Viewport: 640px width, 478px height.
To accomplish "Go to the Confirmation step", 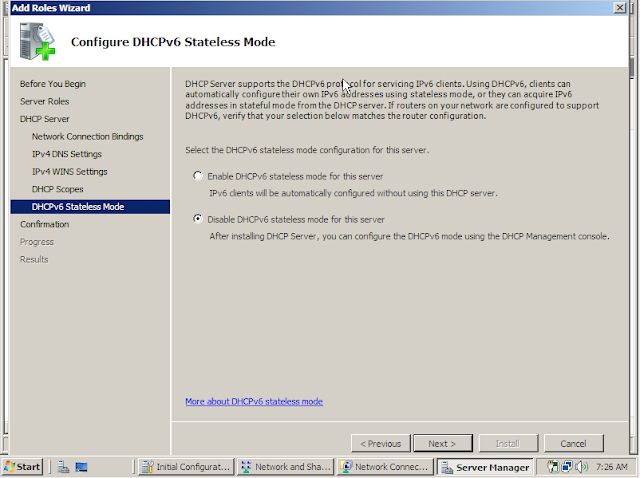I will click(44, 224).
